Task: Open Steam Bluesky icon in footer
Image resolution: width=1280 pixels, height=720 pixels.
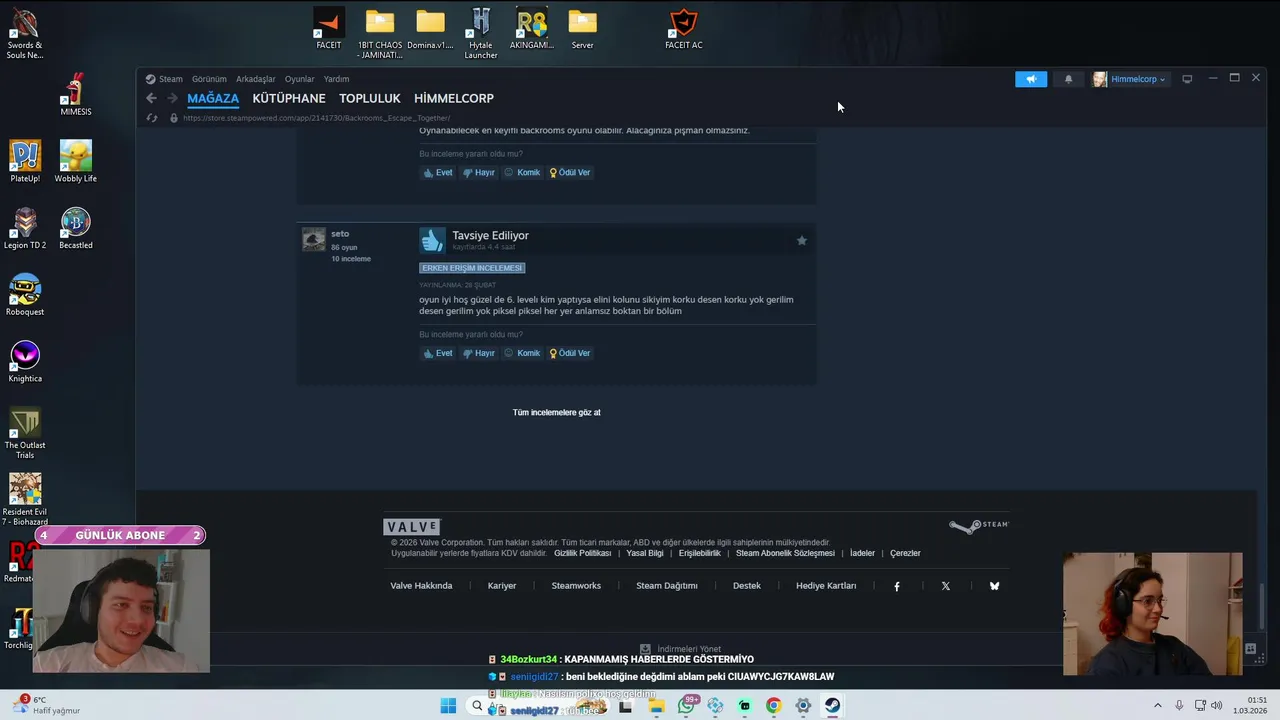Action: click(994, 586)
